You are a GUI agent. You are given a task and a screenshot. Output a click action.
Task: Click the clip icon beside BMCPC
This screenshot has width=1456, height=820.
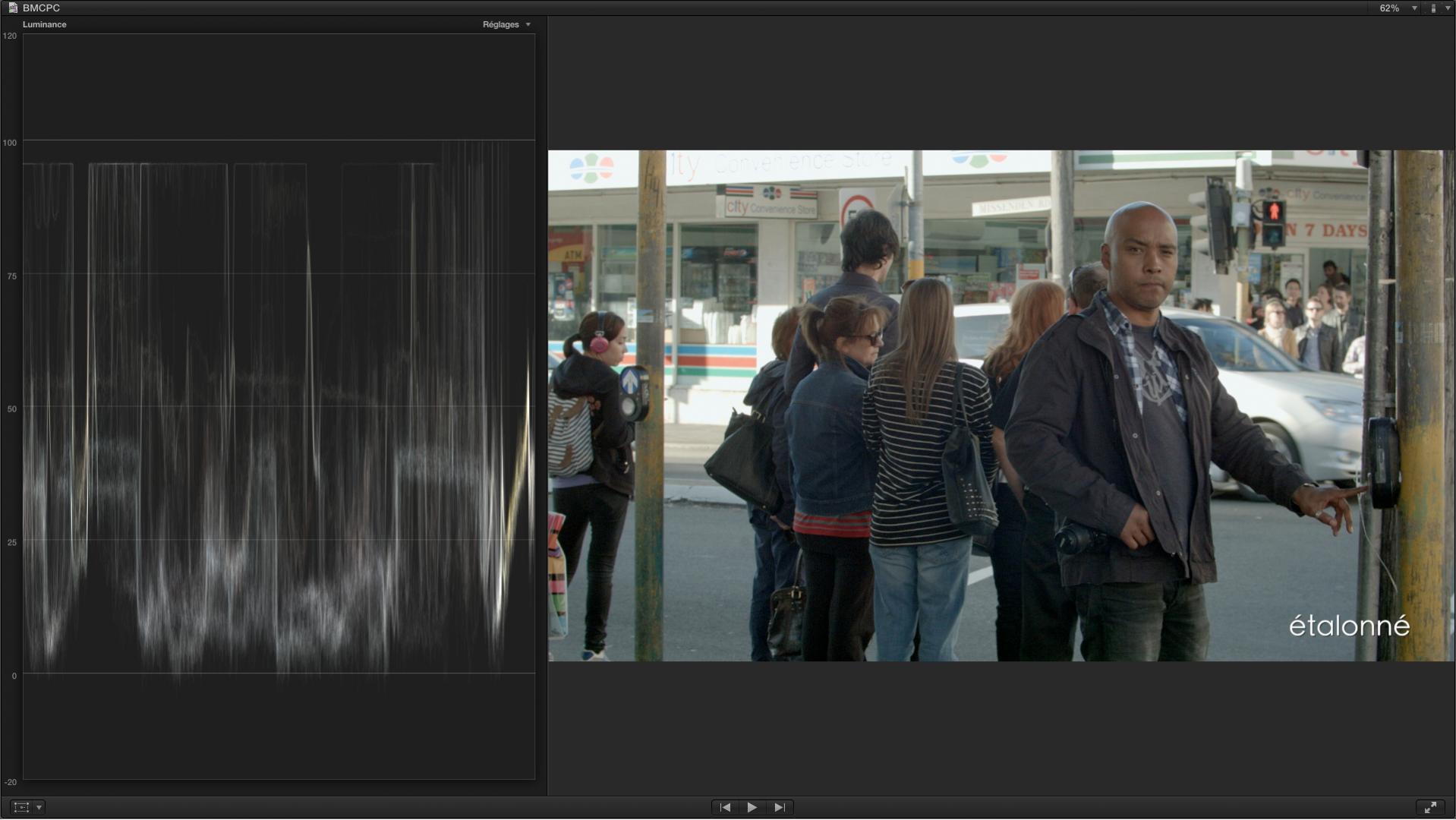pyautogui.click(x=13, y=8)
